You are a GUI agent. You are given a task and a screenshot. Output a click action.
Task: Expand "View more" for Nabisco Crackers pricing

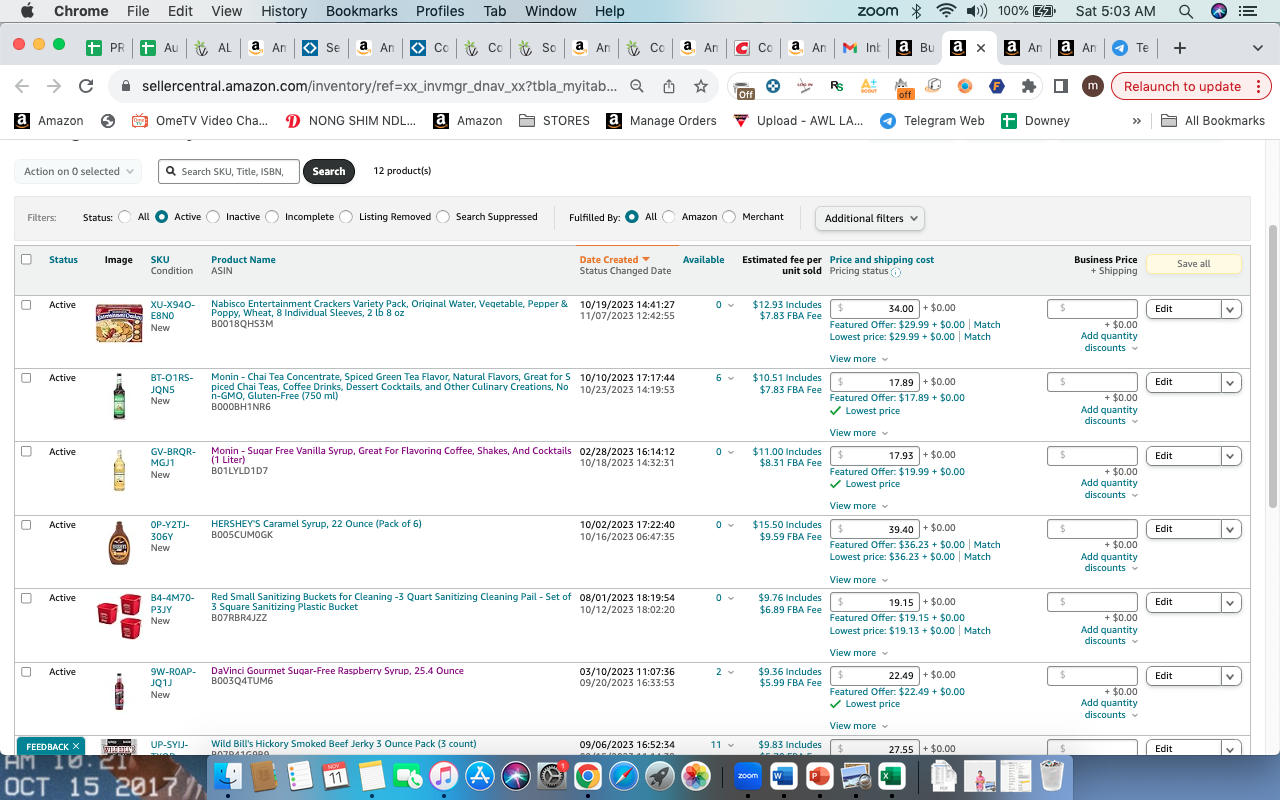[858, 359]
